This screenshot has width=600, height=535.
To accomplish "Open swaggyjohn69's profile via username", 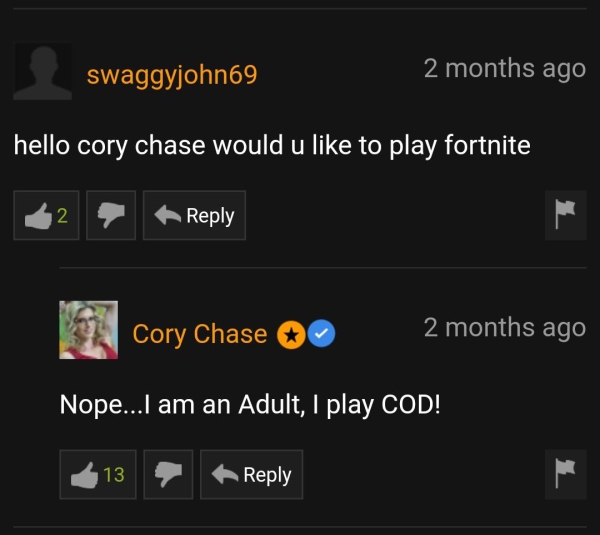I will pos(172,75).
